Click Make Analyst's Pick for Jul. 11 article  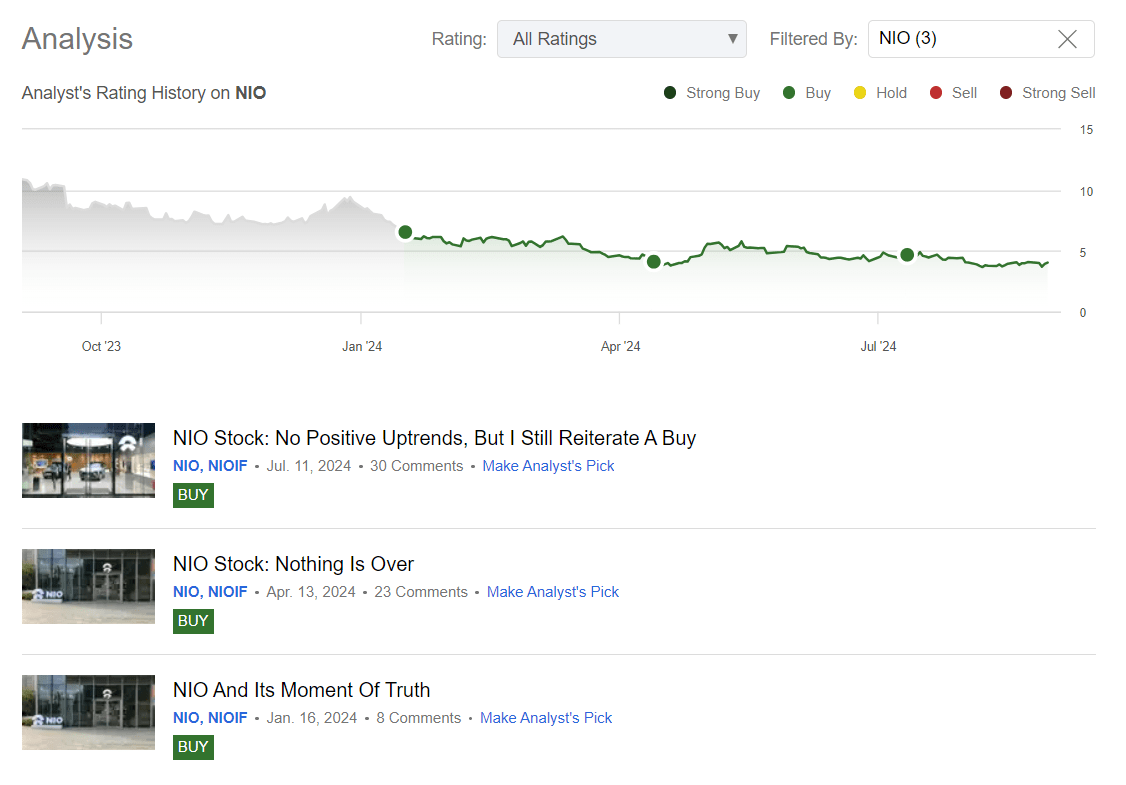coord(548,466)
